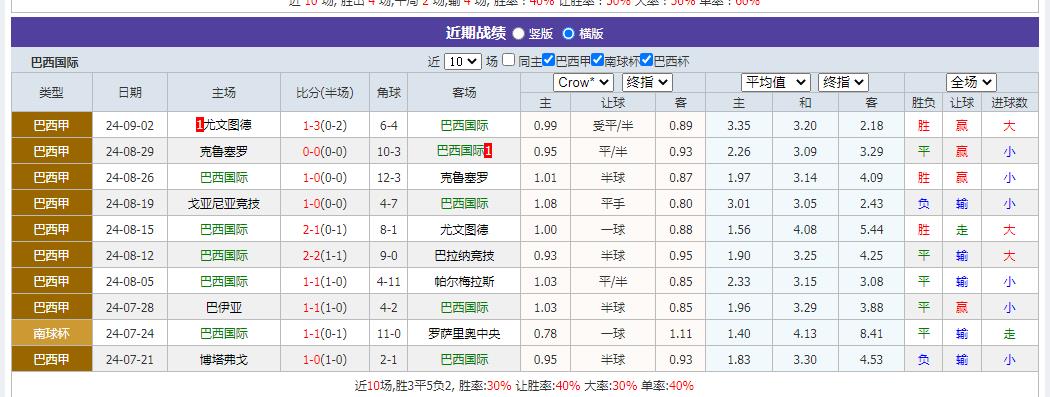This screenshot has width=1050, height=397.
Task: Click the 巴西甲 cell on 24-09-02 row
Action: point(52,125)
